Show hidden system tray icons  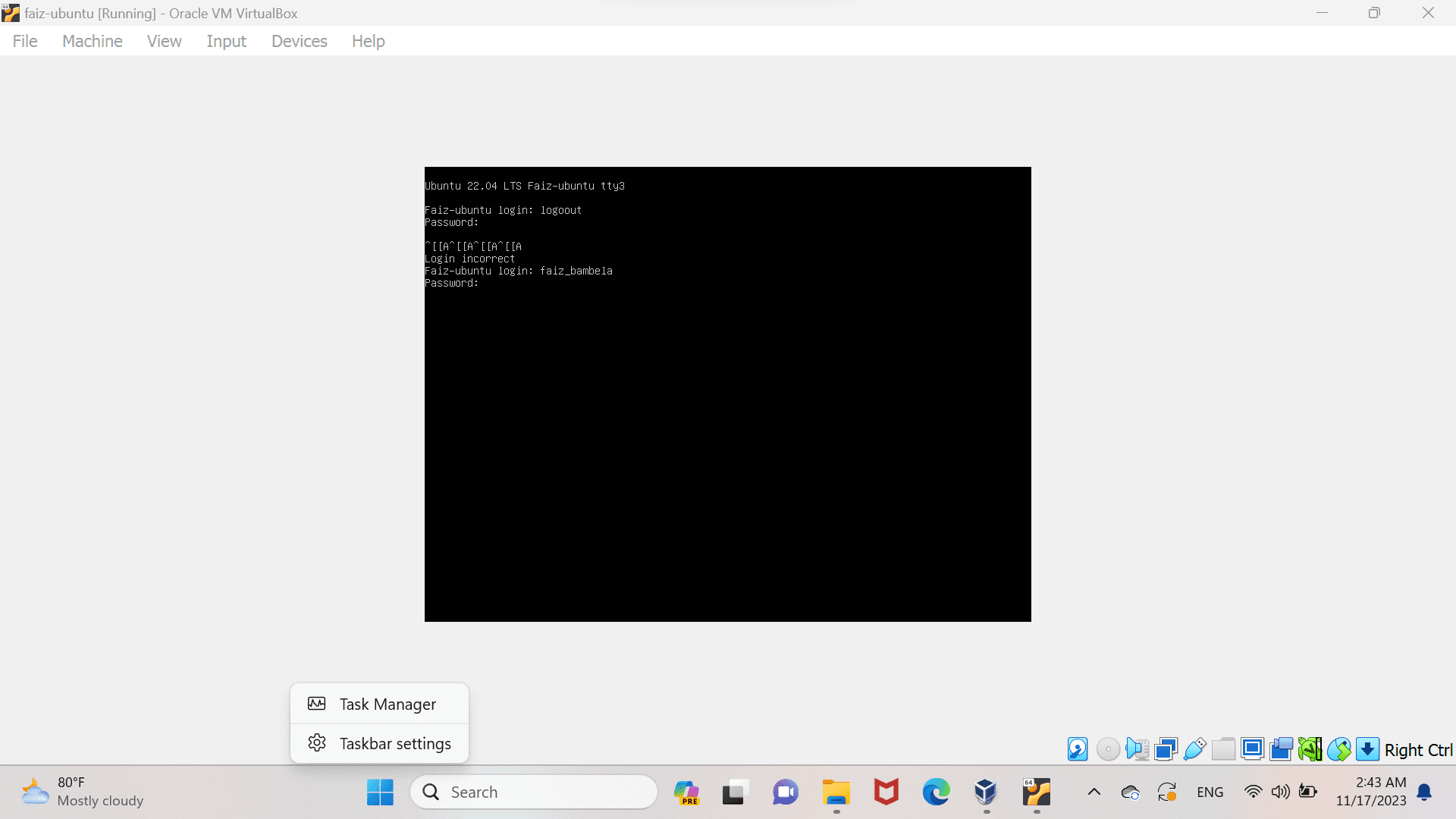point(1094,792)
